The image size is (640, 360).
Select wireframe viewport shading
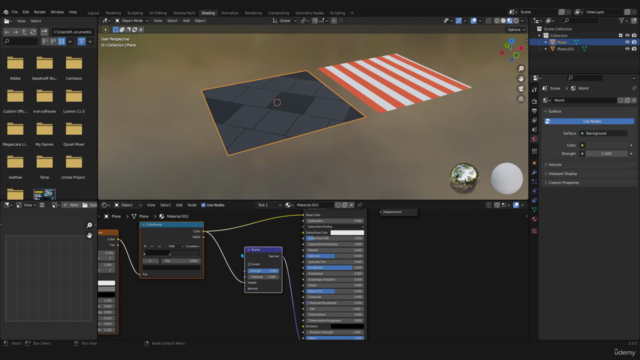[x=497, y=20]
